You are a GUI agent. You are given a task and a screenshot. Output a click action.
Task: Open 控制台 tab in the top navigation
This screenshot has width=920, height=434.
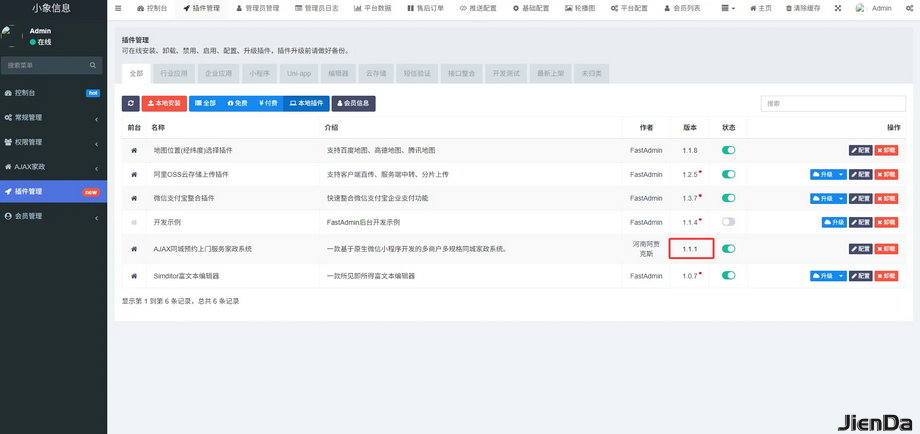152,9
